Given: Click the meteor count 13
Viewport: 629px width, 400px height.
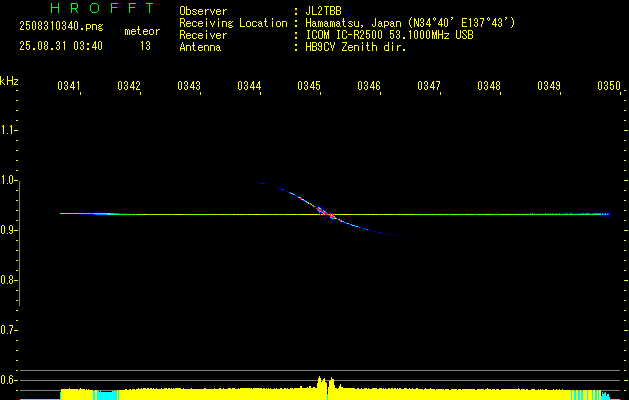Looking at the screenshot, I should pos(145,46).
